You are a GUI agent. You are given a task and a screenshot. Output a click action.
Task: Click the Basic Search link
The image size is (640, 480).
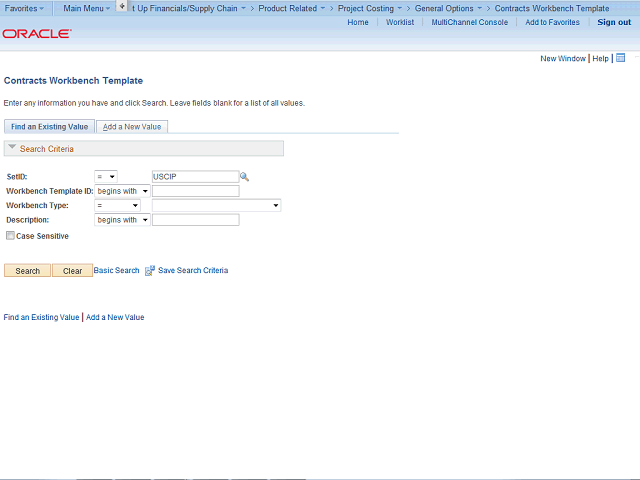tap(116, 270)
